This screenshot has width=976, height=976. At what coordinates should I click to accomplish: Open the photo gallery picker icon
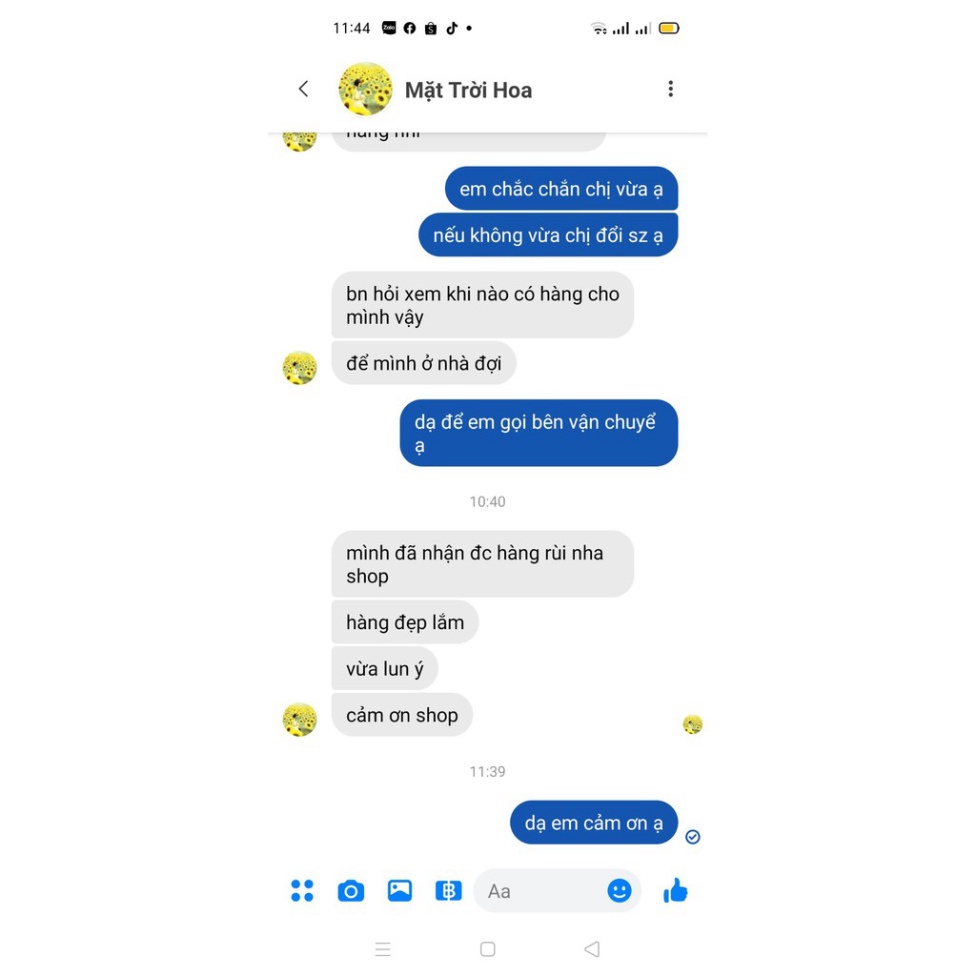400,891
